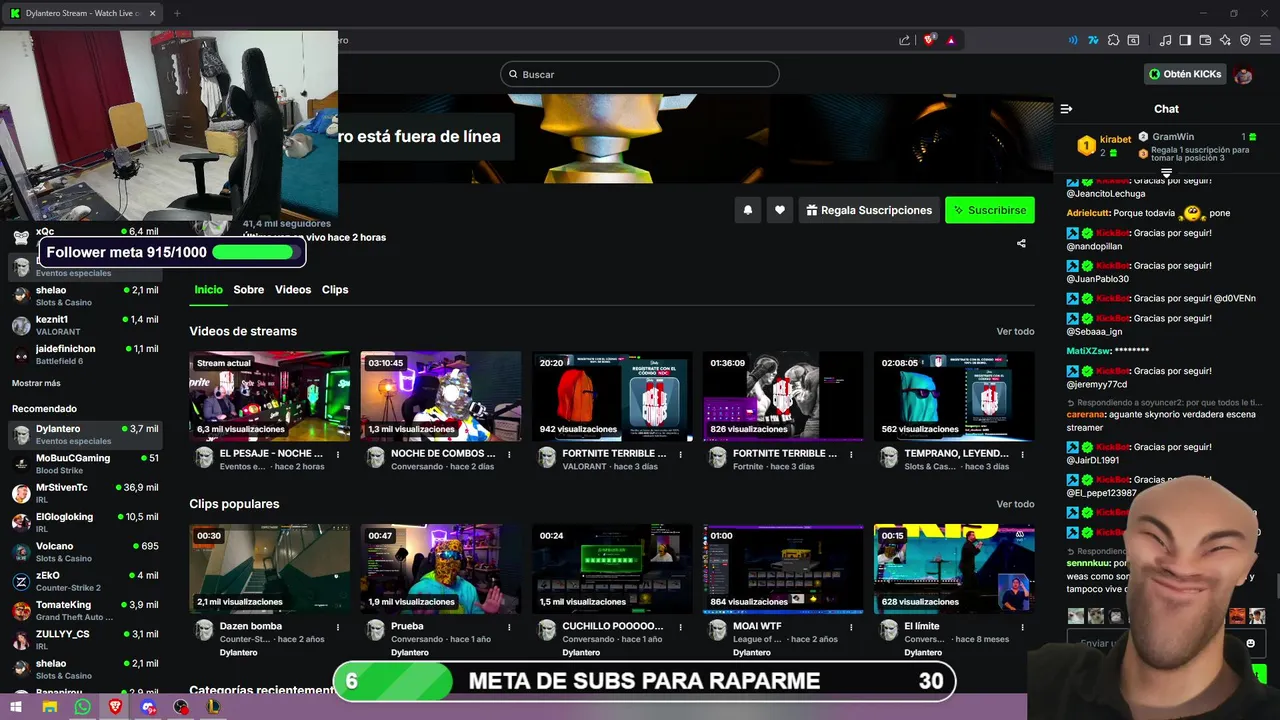This screenshot has width=1280, height=720.
Task: Open options menu for NOCHE DE COMBOS video
Action: pyautogui.click(x=509, y=454)
